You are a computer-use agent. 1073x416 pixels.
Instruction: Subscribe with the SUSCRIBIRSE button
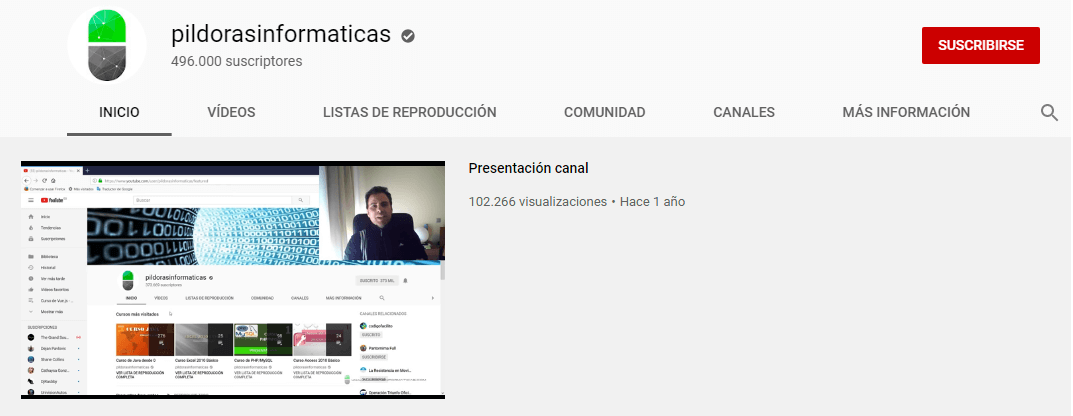(981, 45)
